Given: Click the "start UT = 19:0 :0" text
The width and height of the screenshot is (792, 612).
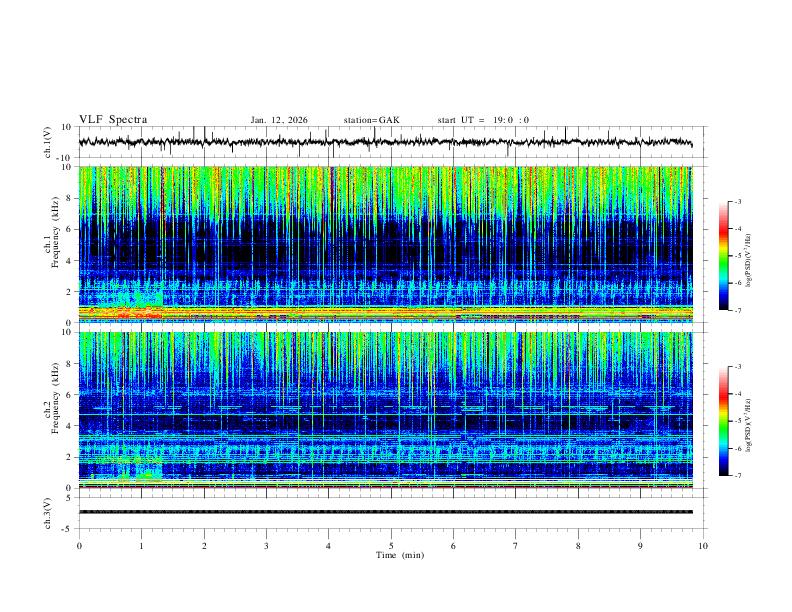Looking at the screenshot, I should [x=483, y=120].
